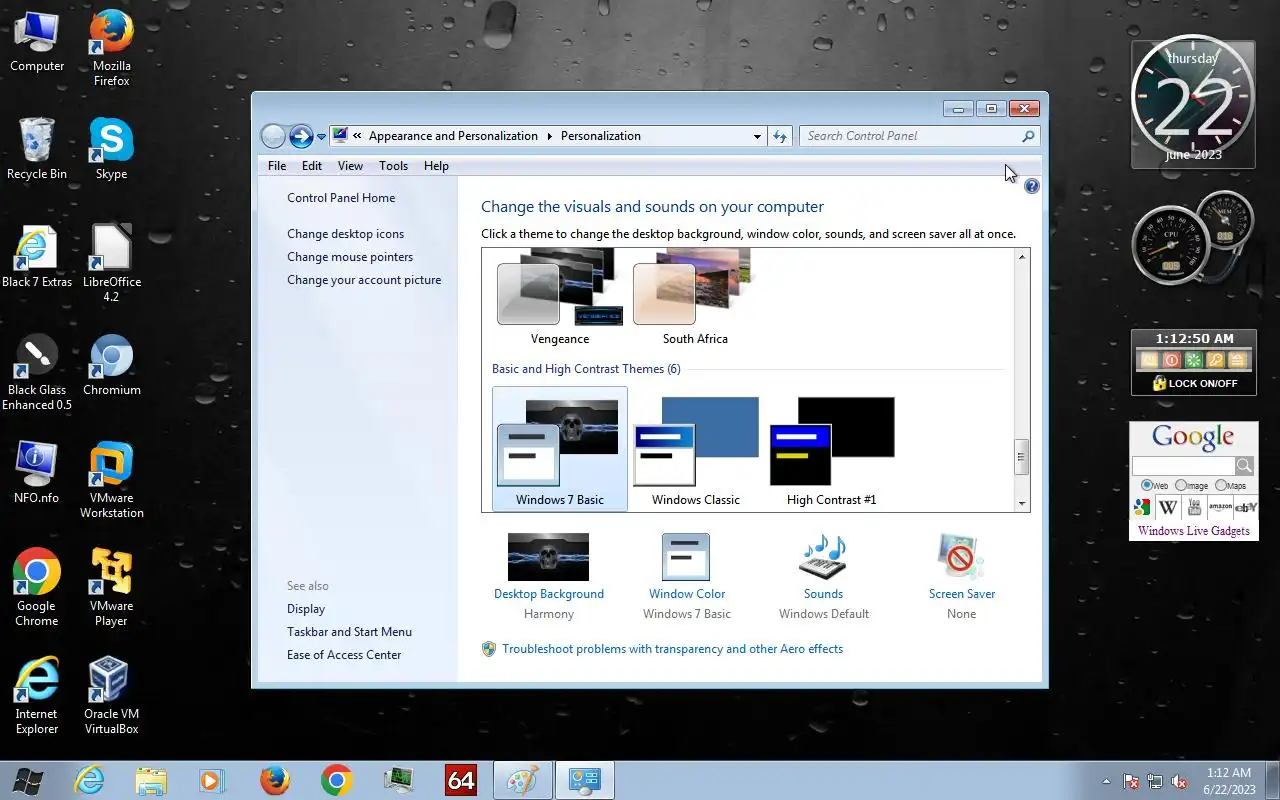Click the green restart icon in lock gadget
The width and height of the screenshot is (1280, 800).
pyautogui.click(x=1194, y=360)
